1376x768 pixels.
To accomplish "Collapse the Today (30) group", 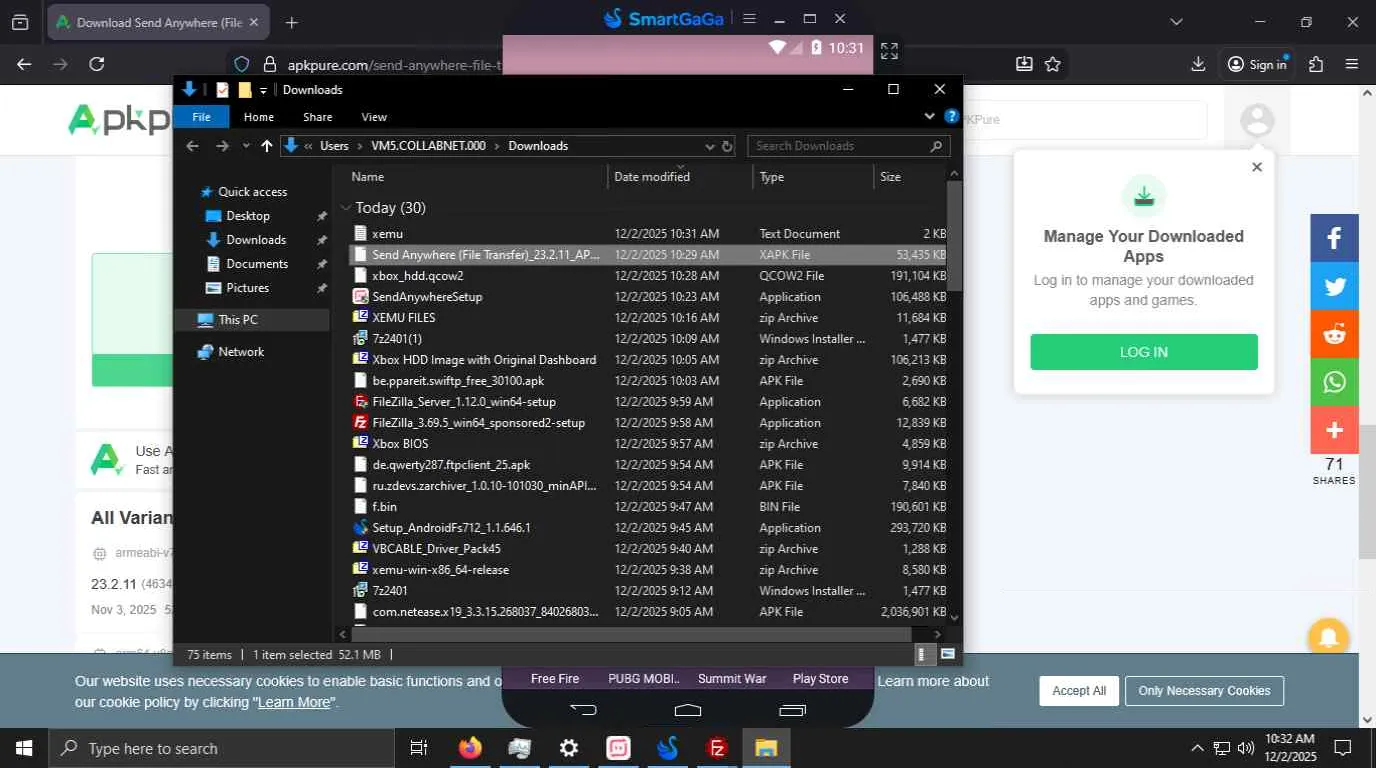I will (x=346, y=208).
